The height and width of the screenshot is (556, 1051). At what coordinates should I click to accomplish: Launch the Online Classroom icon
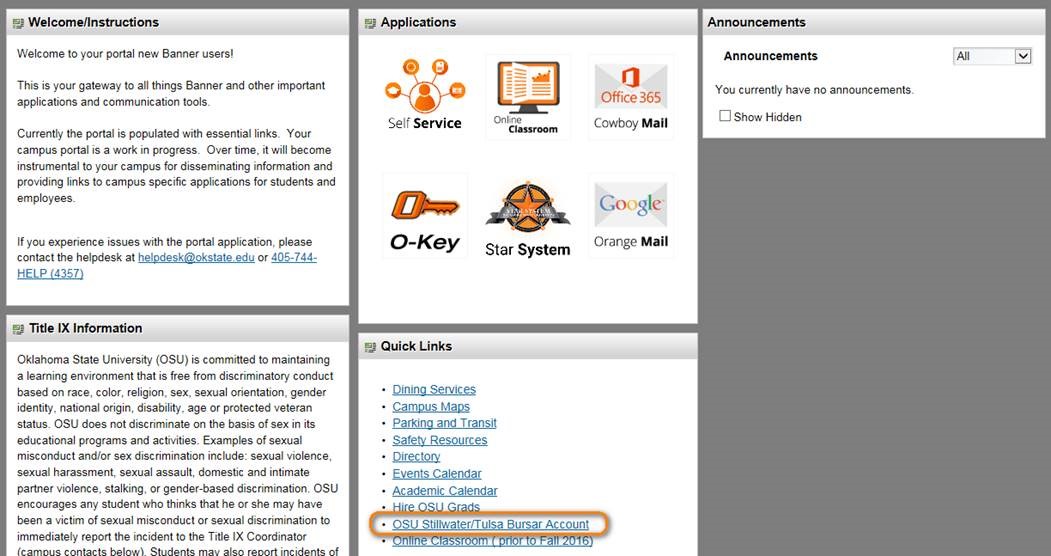pos(528,97)
